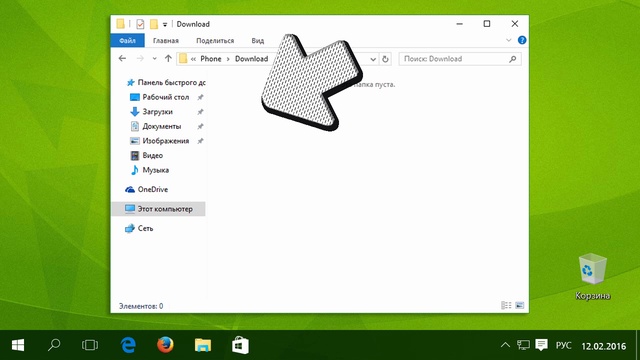The height and width of the screenshot is (360, 640).
Task: Go up one folder level
Action: click(x=168, y=58)
